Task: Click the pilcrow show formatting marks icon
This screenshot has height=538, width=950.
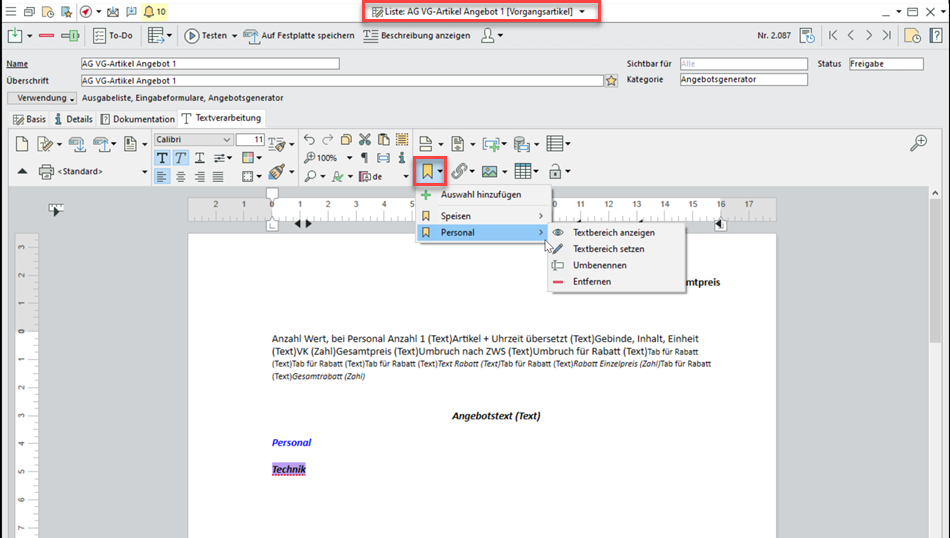Action: (x=364, y=158)
